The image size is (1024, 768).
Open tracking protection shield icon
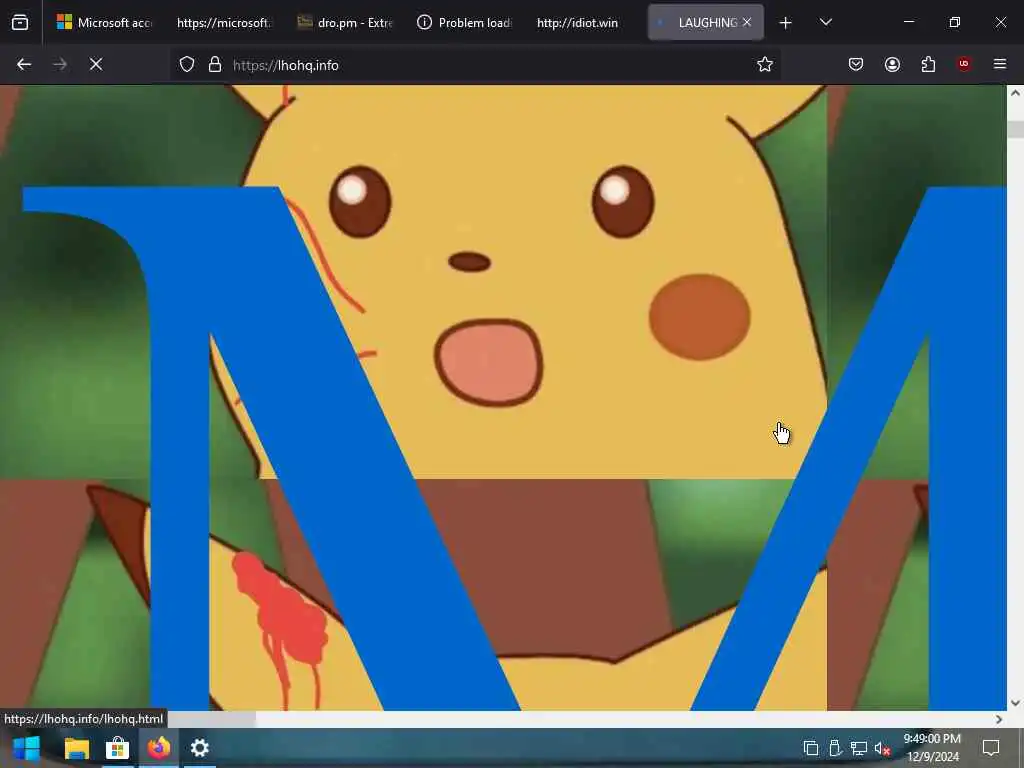point(187,65)
